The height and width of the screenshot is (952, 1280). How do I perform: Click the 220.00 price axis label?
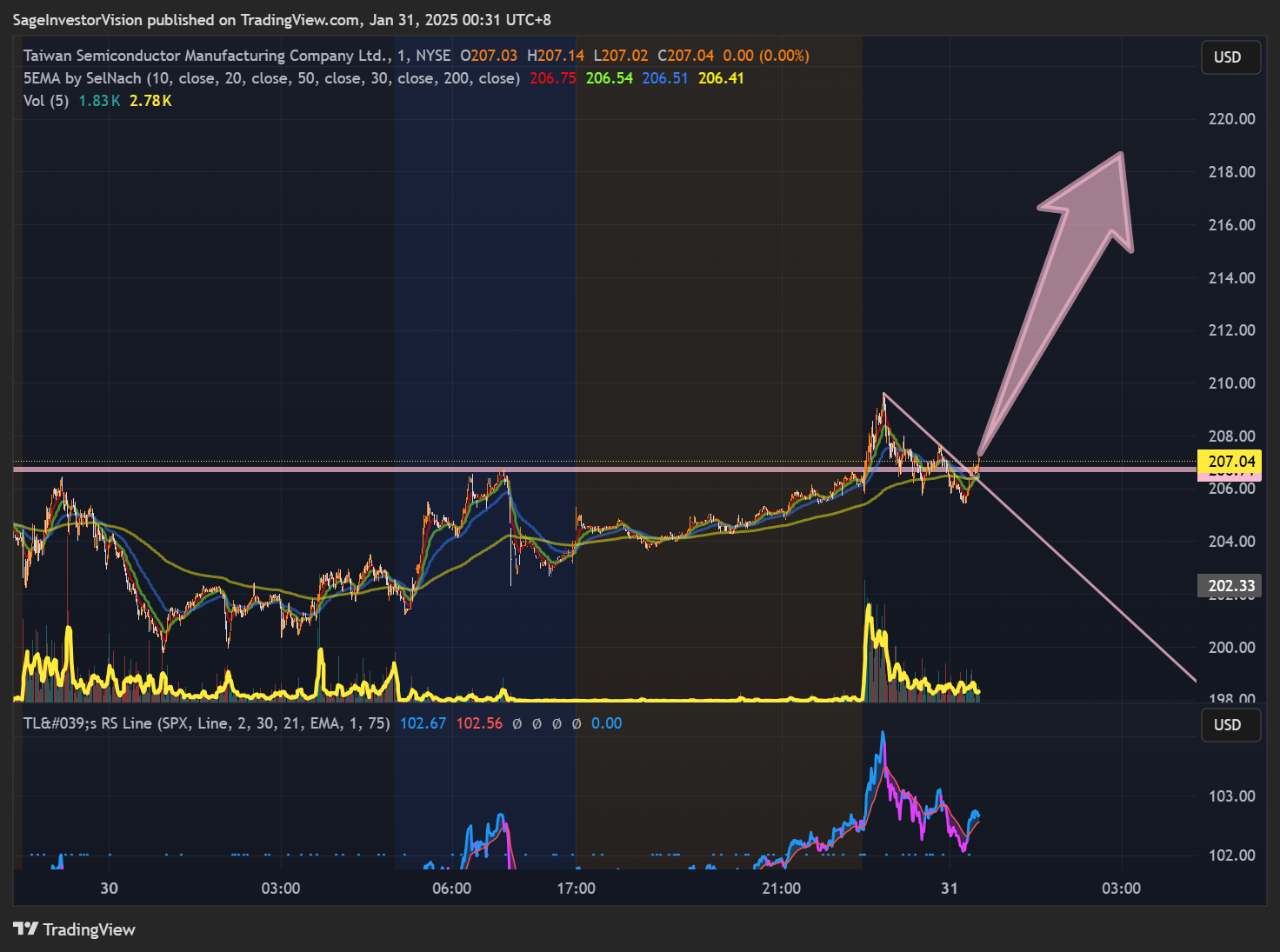coord(1231,119)
